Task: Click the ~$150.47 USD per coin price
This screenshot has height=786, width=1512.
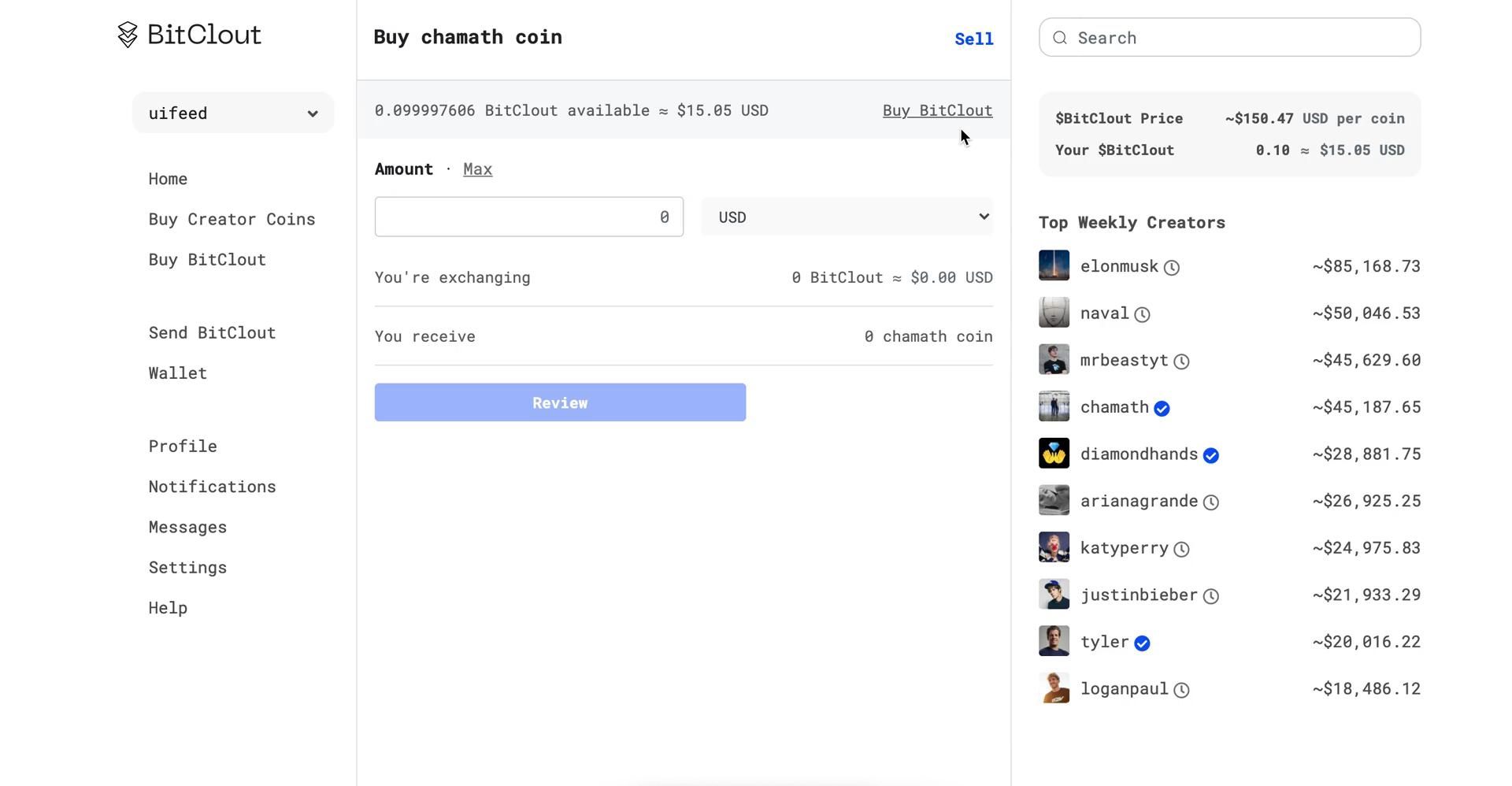Action: (x=1314, y=118)
